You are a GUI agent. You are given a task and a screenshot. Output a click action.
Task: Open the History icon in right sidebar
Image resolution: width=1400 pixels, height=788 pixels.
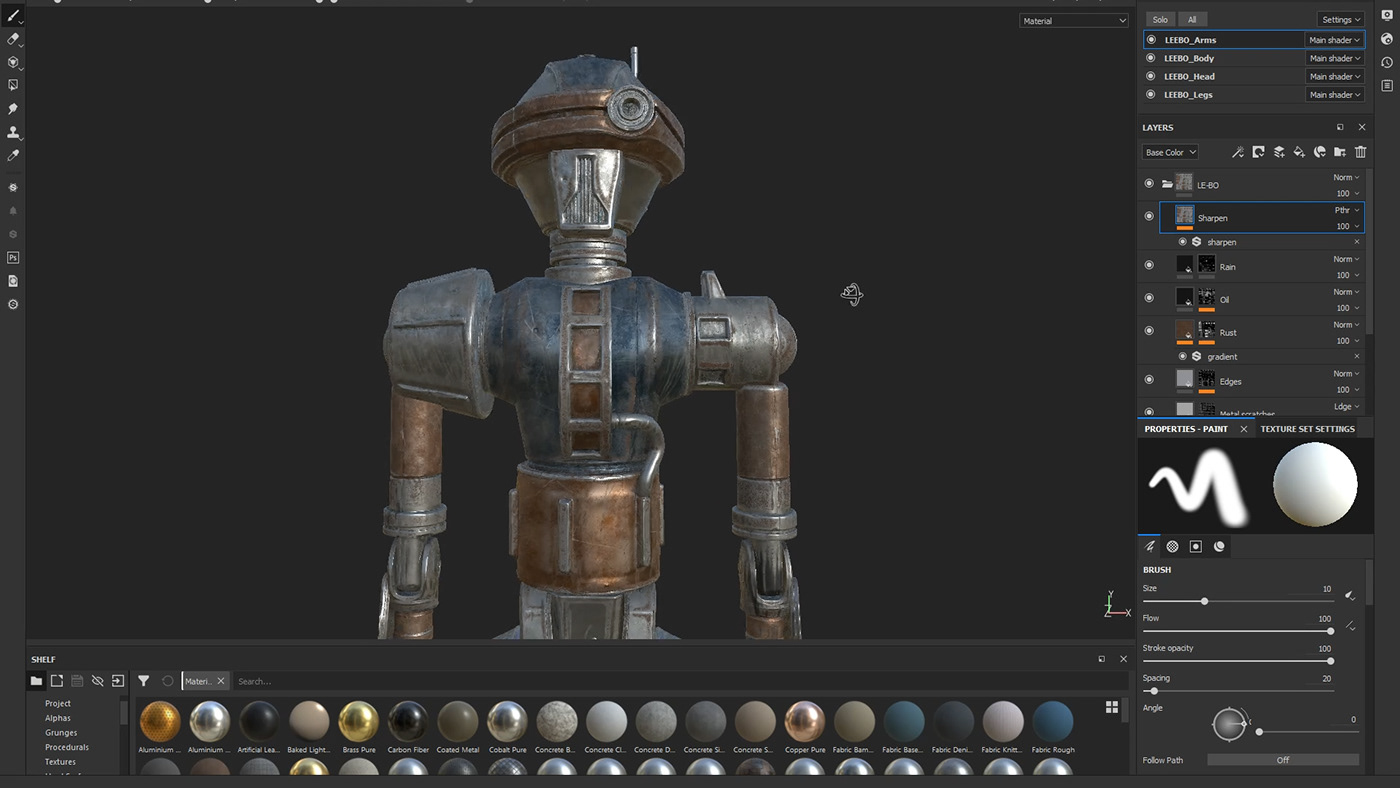click(x=1387, y=62)
